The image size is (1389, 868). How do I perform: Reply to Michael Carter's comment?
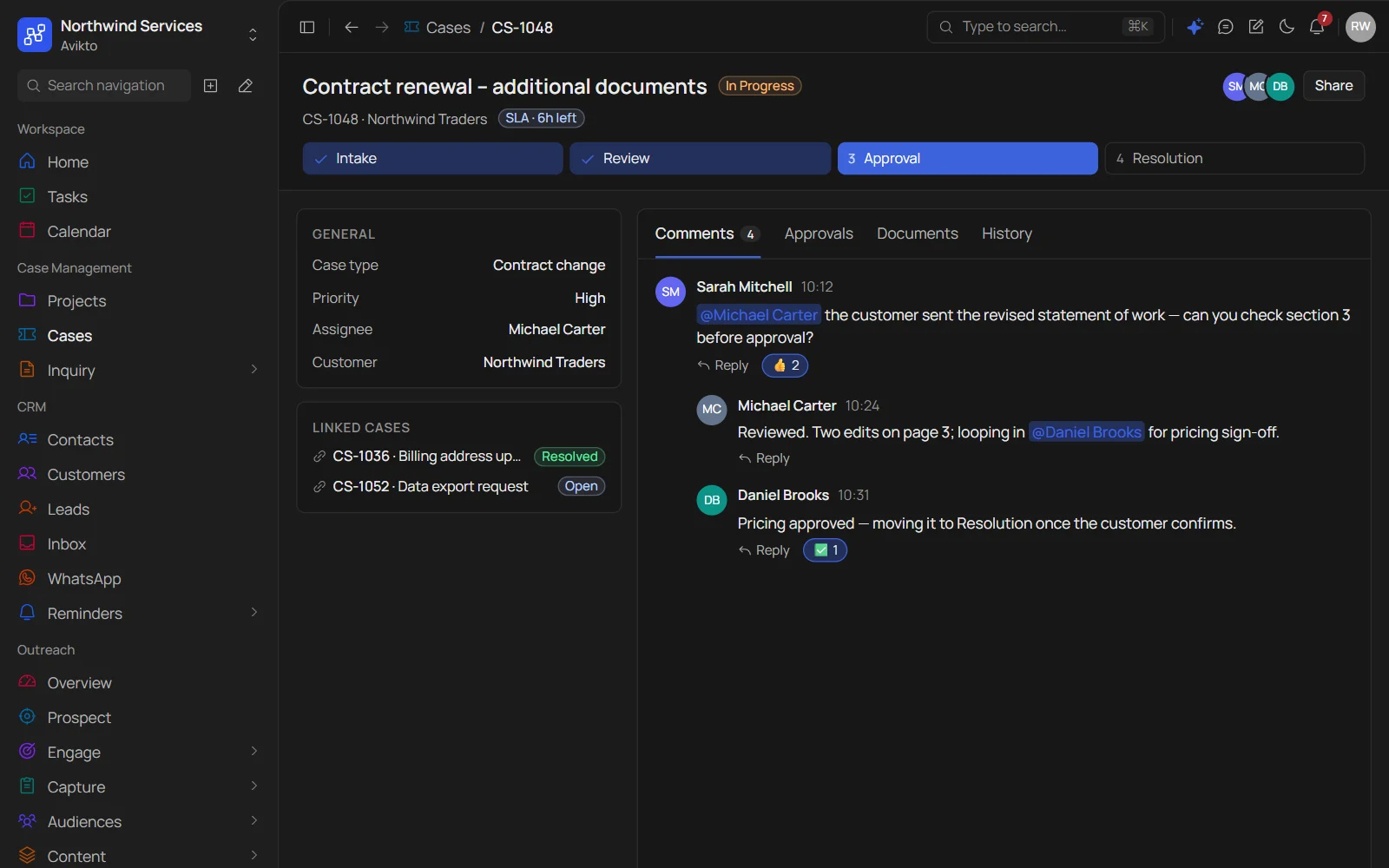pos(764,458)
